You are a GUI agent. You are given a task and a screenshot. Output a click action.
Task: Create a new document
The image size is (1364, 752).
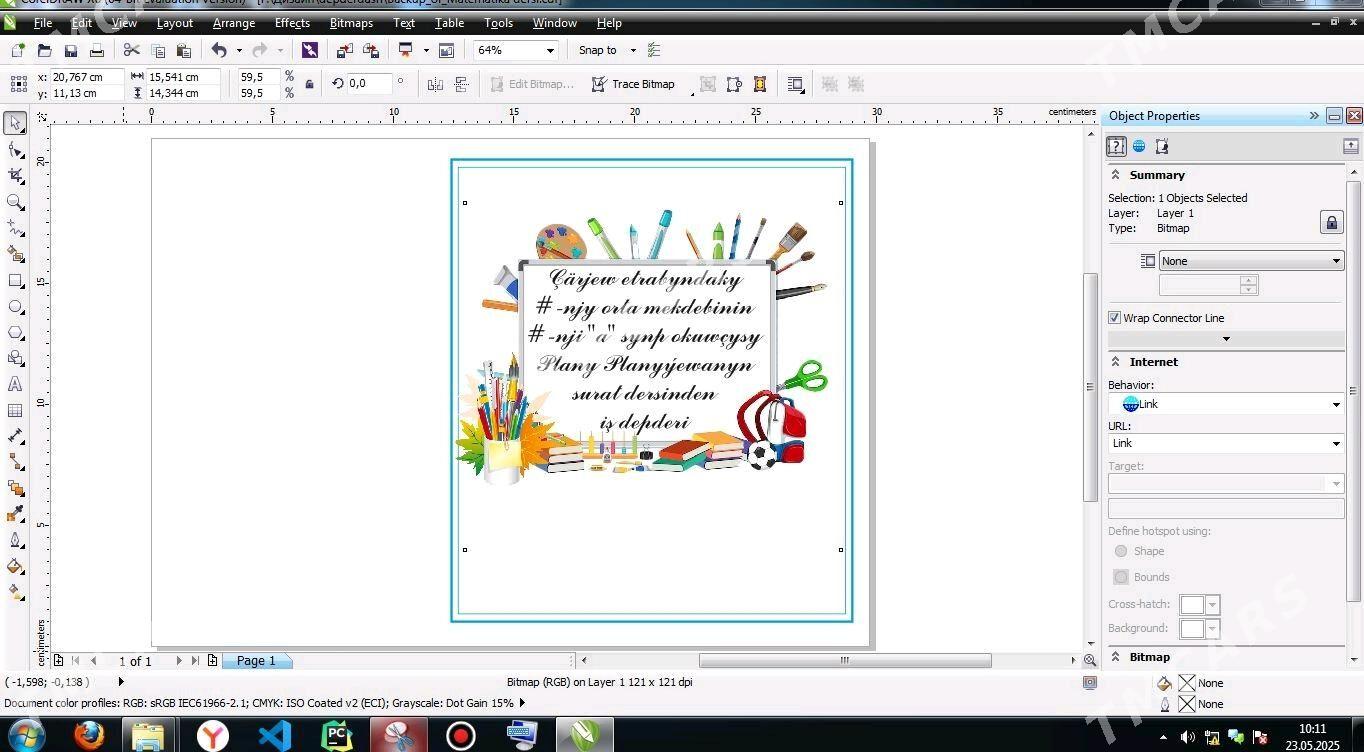click(17, 50)
